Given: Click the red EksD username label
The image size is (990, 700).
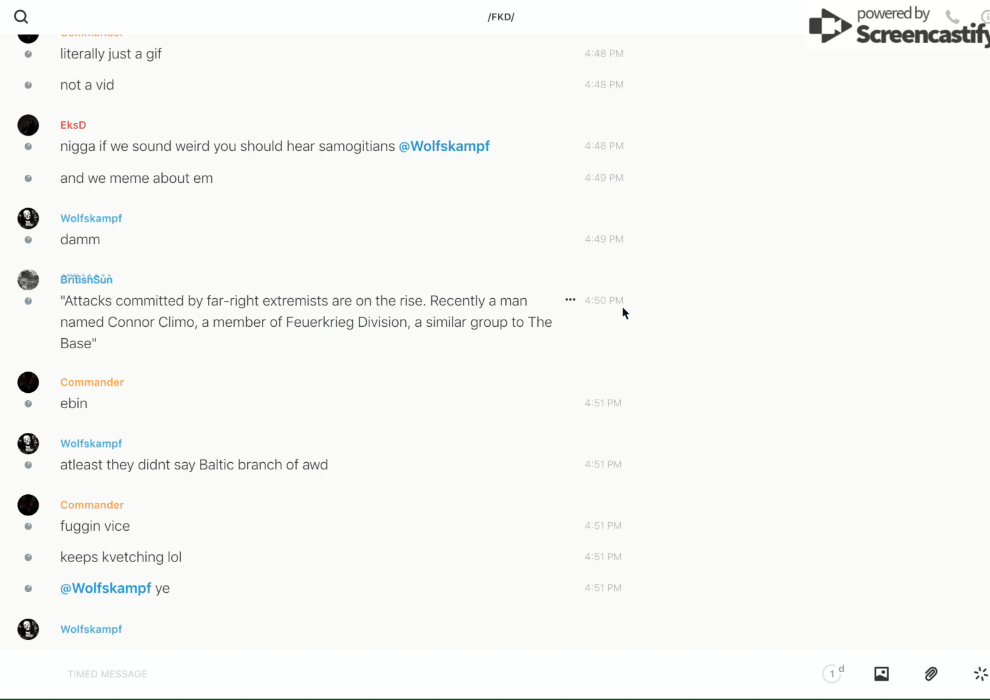Looking at the screenshot, I should coord(73,125).
